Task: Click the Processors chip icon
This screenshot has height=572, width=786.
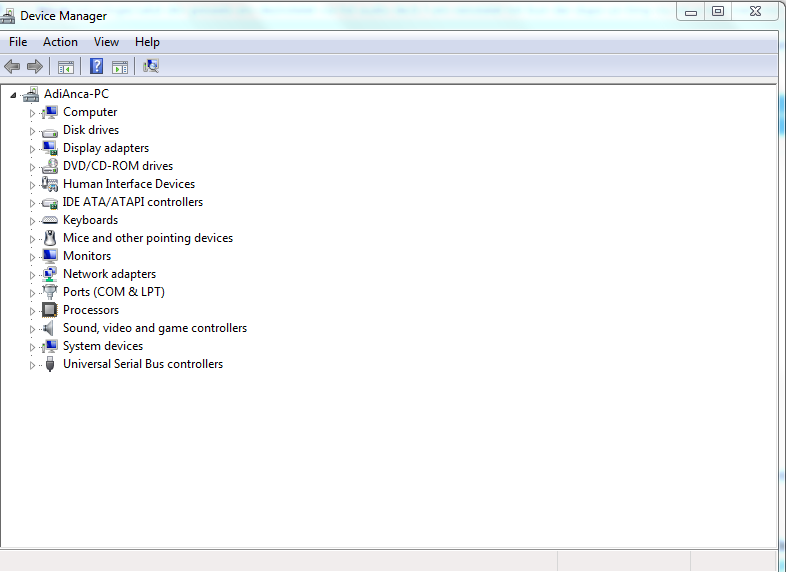Action: (50, 310)
